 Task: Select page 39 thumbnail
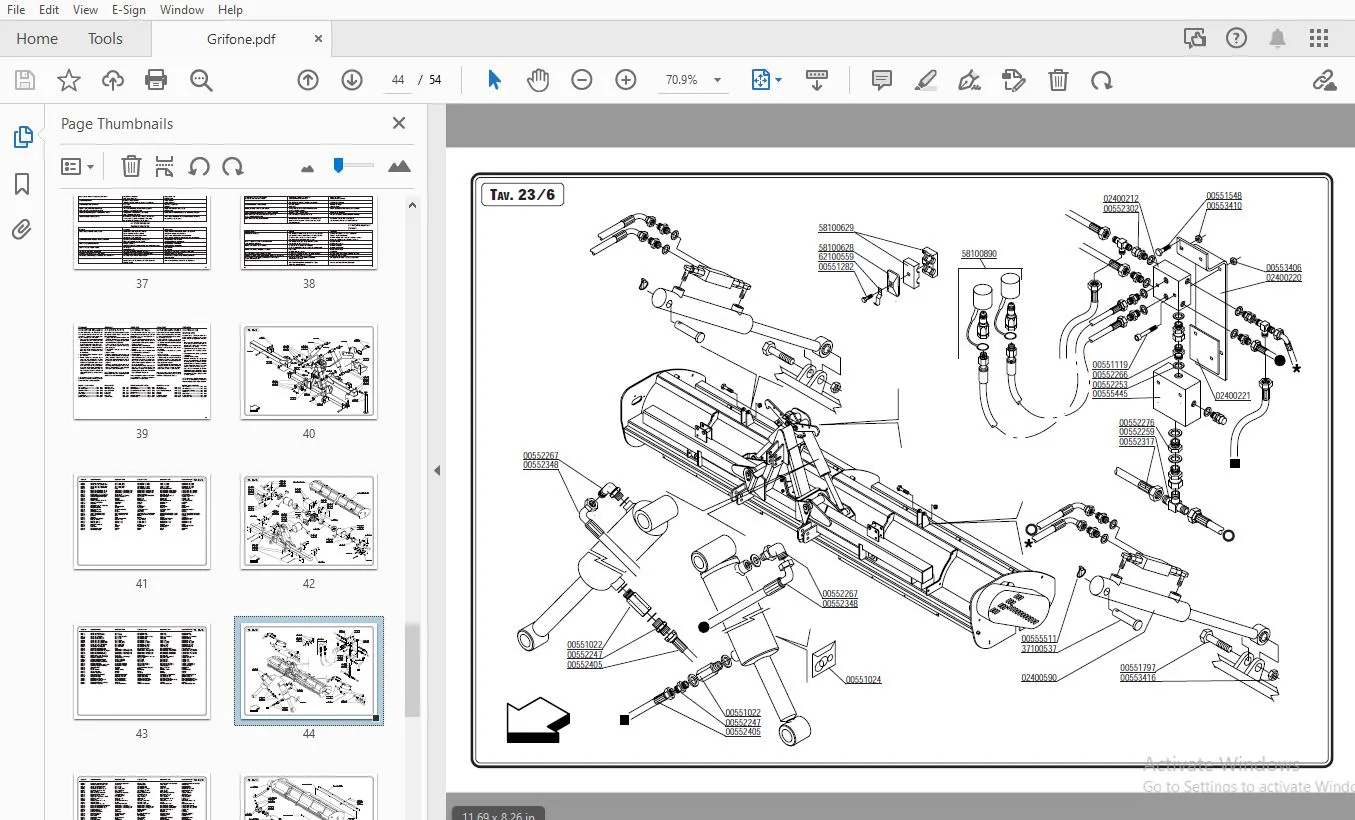coord(142,371)
